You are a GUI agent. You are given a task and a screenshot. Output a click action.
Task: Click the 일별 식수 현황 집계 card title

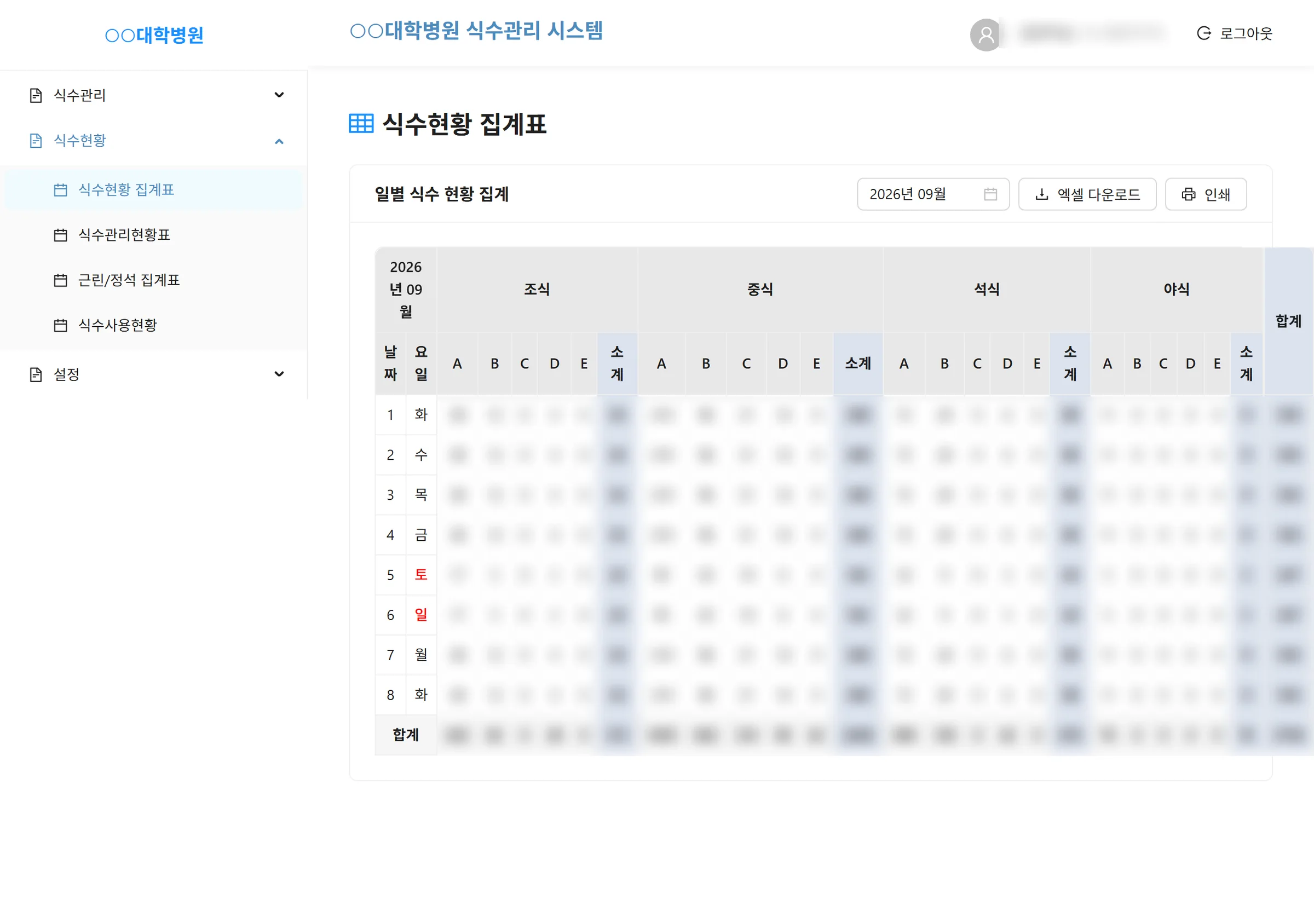(x=441, y=194)
